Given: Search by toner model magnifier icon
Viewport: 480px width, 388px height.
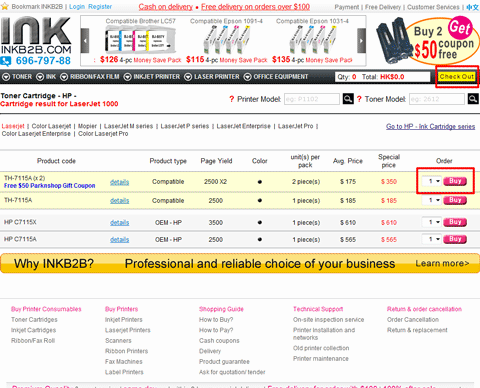Looking at the screenshot, I should [473, 99].
